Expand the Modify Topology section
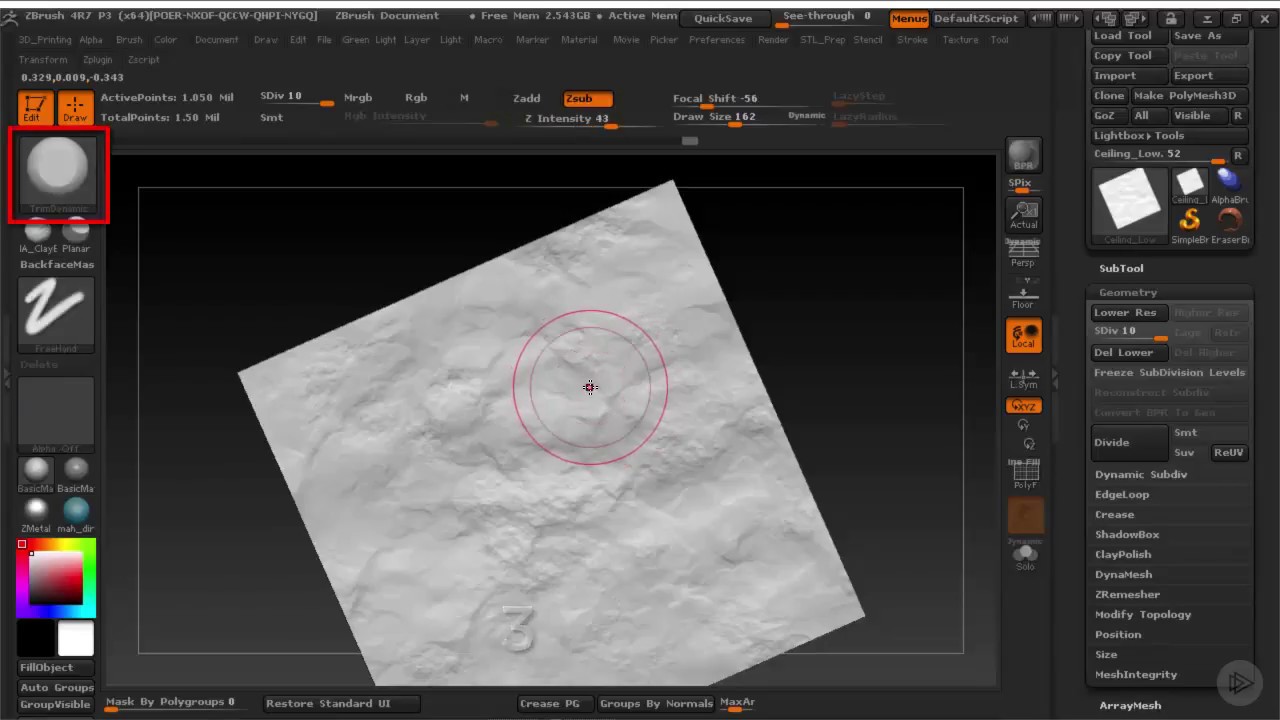1280x720 pixels. point(1143,615)
